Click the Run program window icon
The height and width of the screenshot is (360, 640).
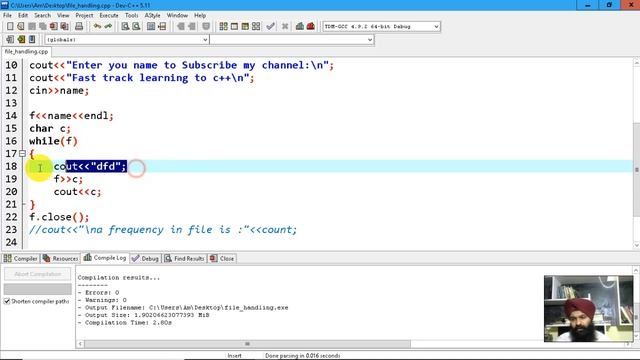[234, 27]
